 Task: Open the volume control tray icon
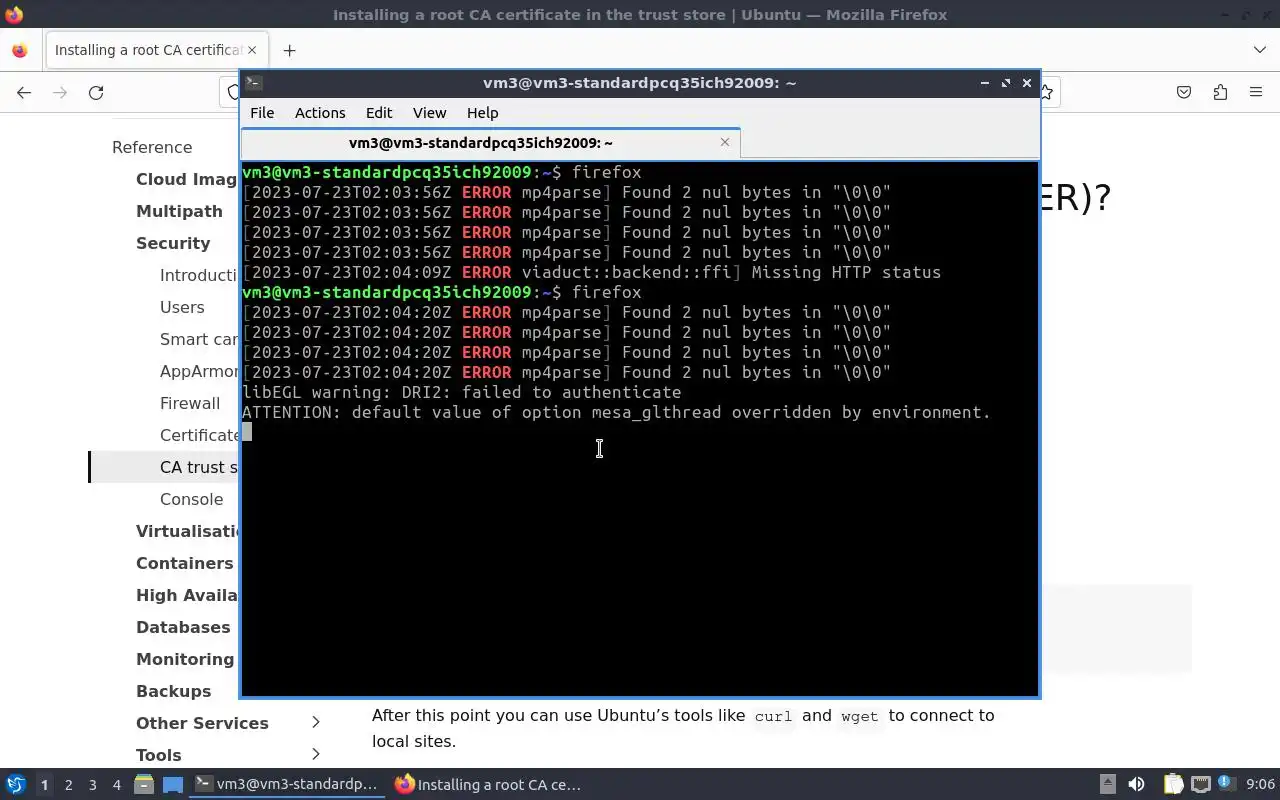click(x=1136, y=785)
